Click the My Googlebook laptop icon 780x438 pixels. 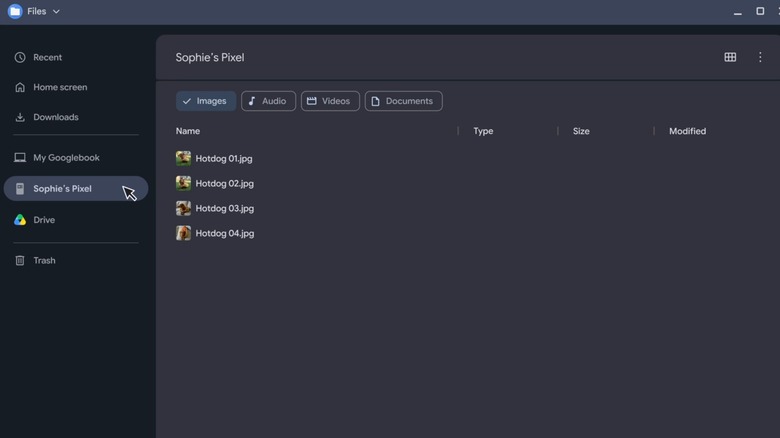pyautogui.click(x=20, y=158)
